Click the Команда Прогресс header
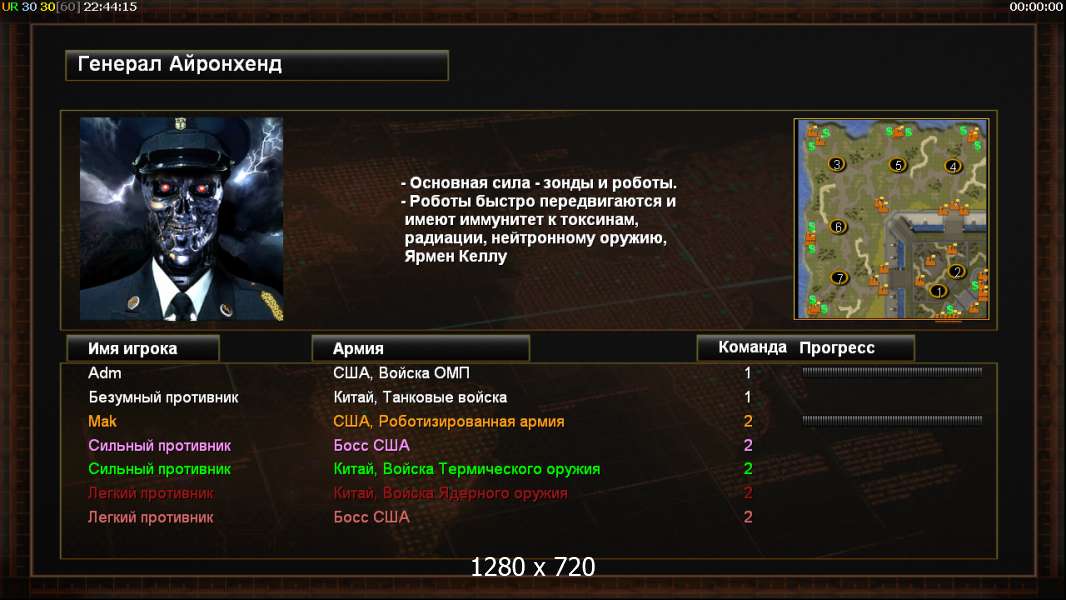 tap(806, 347)
